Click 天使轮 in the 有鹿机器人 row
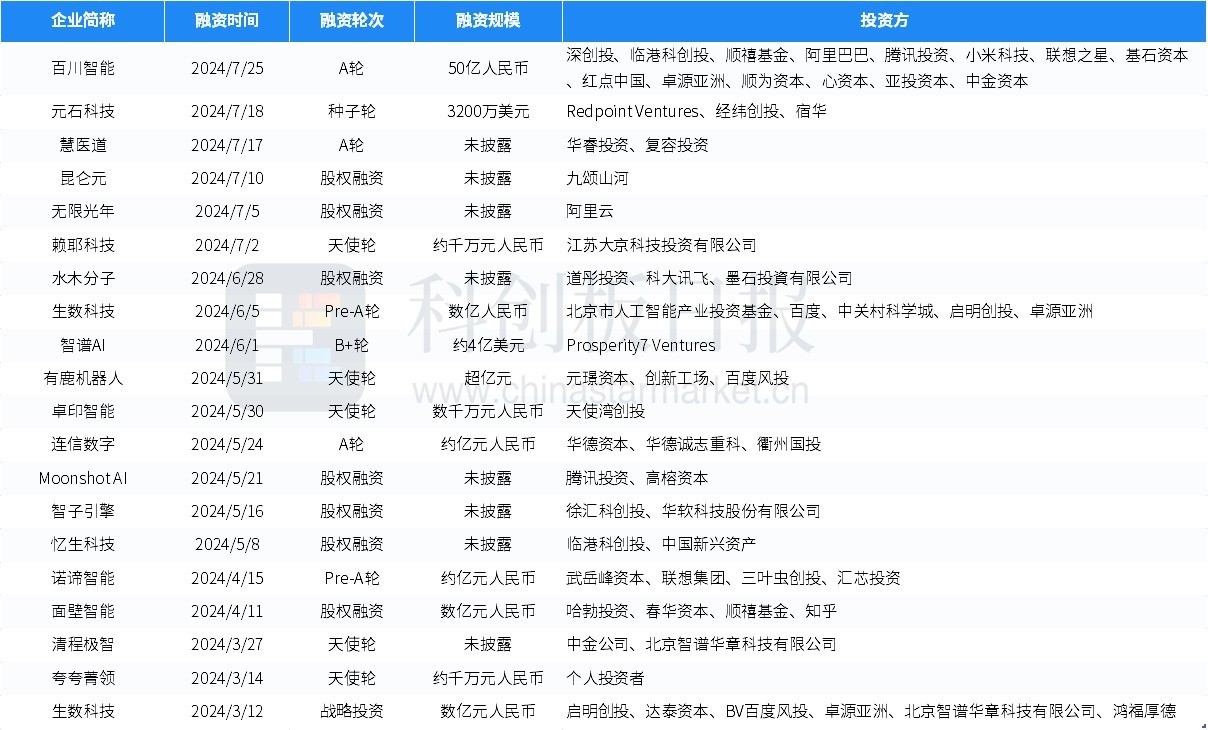 click(x=352, y=378)
